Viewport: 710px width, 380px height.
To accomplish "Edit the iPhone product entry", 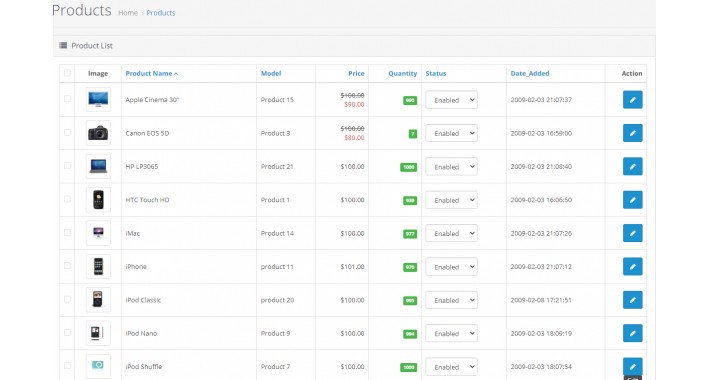I will [633, 266].
